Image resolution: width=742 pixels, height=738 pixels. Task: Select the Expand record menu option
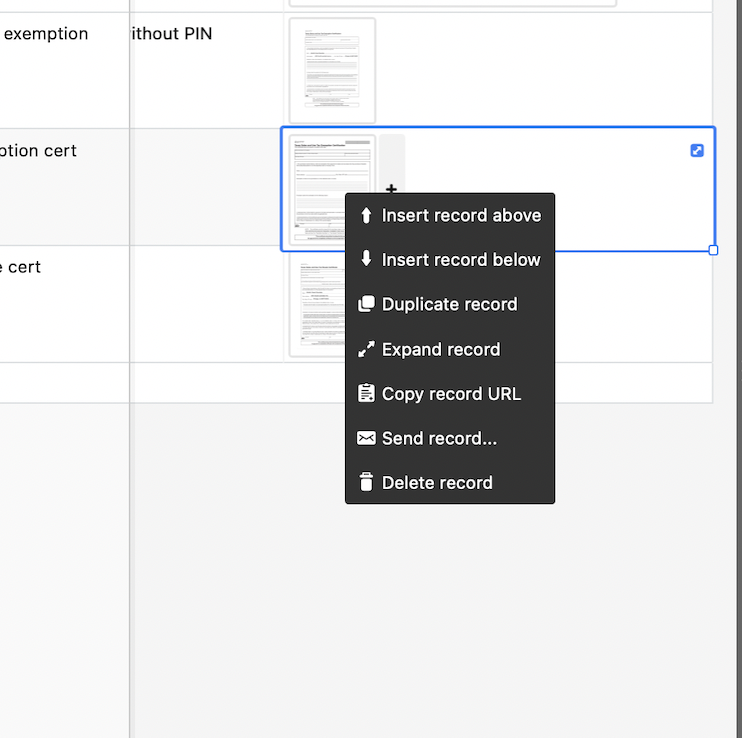(x=450, y=349)
